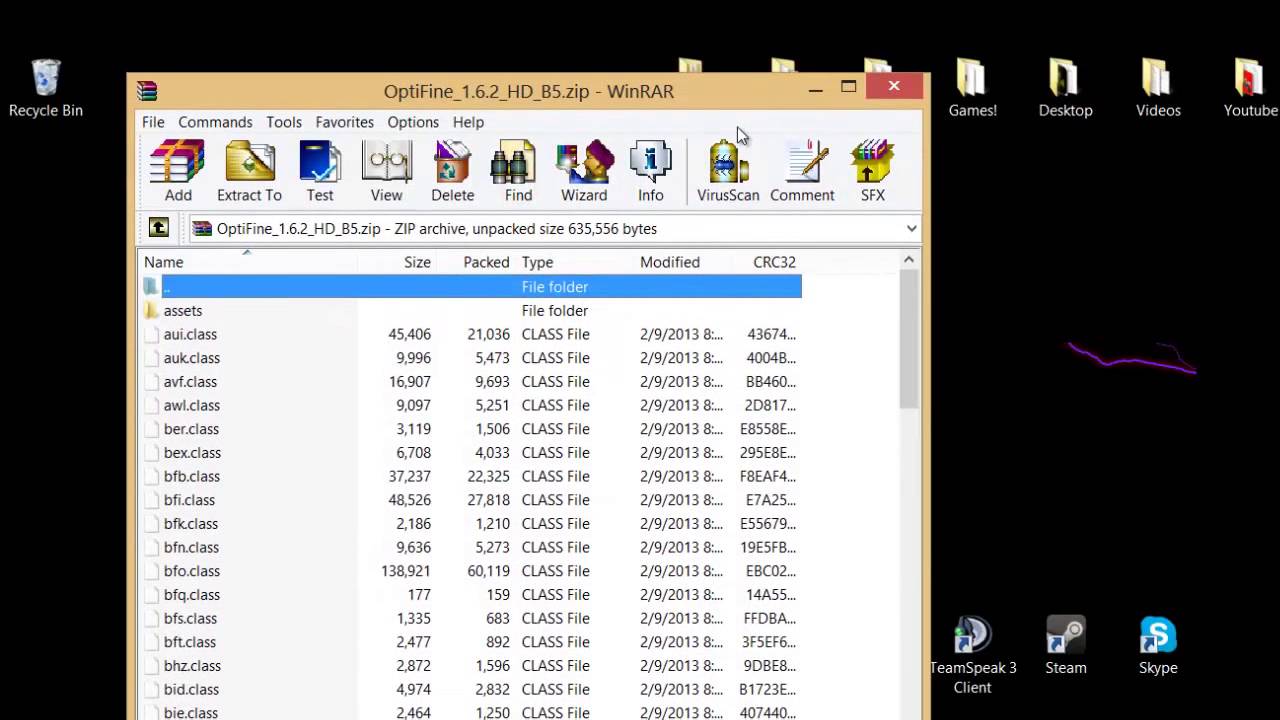
Task: Open the Youtube desktop folder
Action: point(1251,88)
